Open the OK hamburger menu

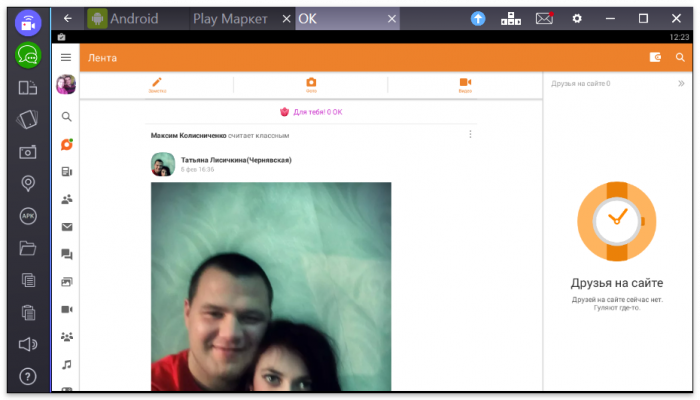(x=66, y=58)
